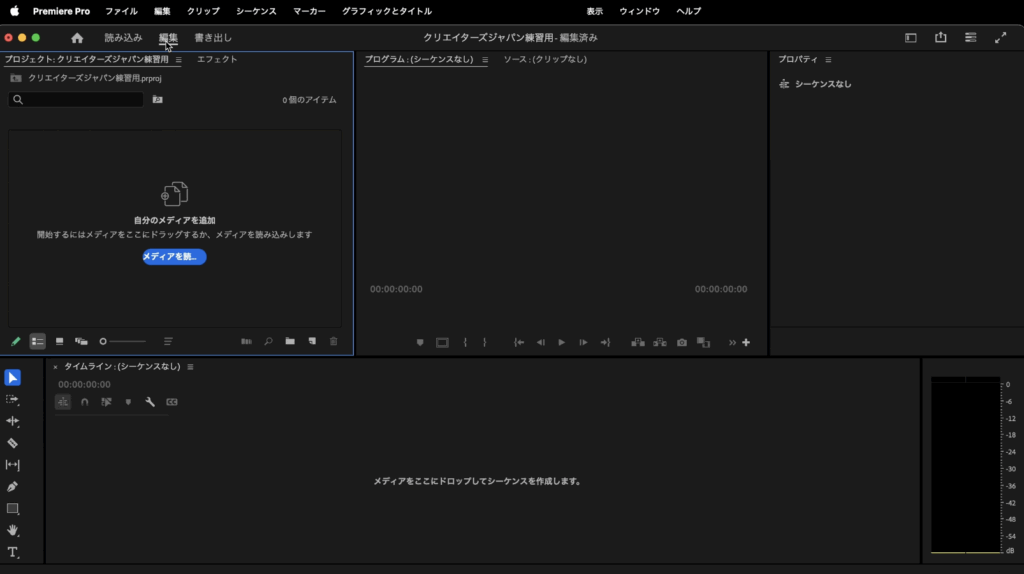Toggle snap in timeline with magnet icon
The height and width of the screenshot is (574, 1024).
(85, 402)
